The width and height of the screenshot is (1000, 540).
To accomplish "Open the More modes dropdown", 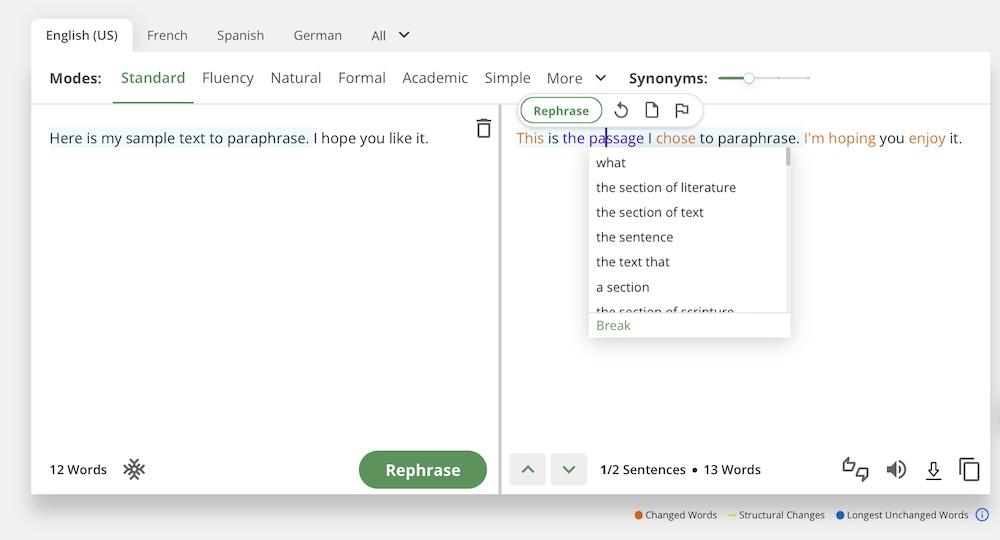I will [576, 78].
